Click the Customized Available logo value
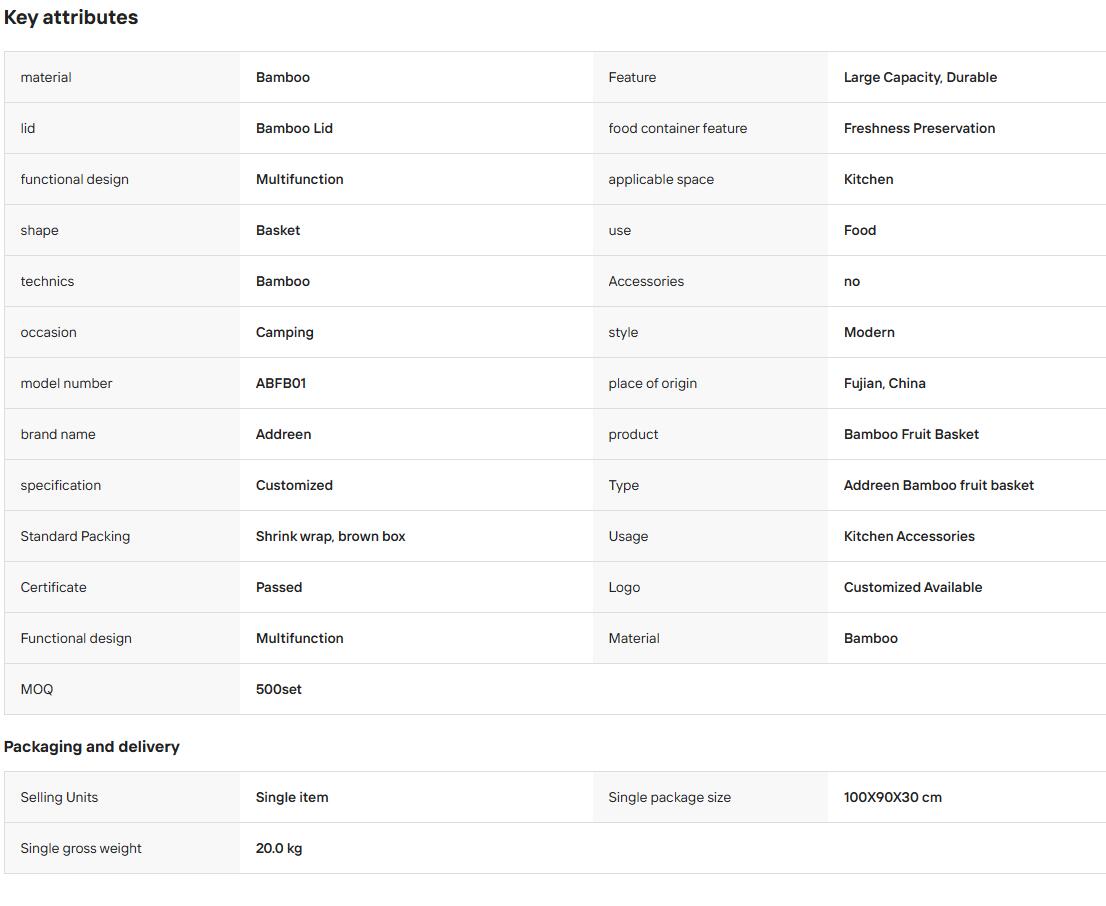This screenshot has height=906, width=1106. pyautogui.click(x=913, y=587)
